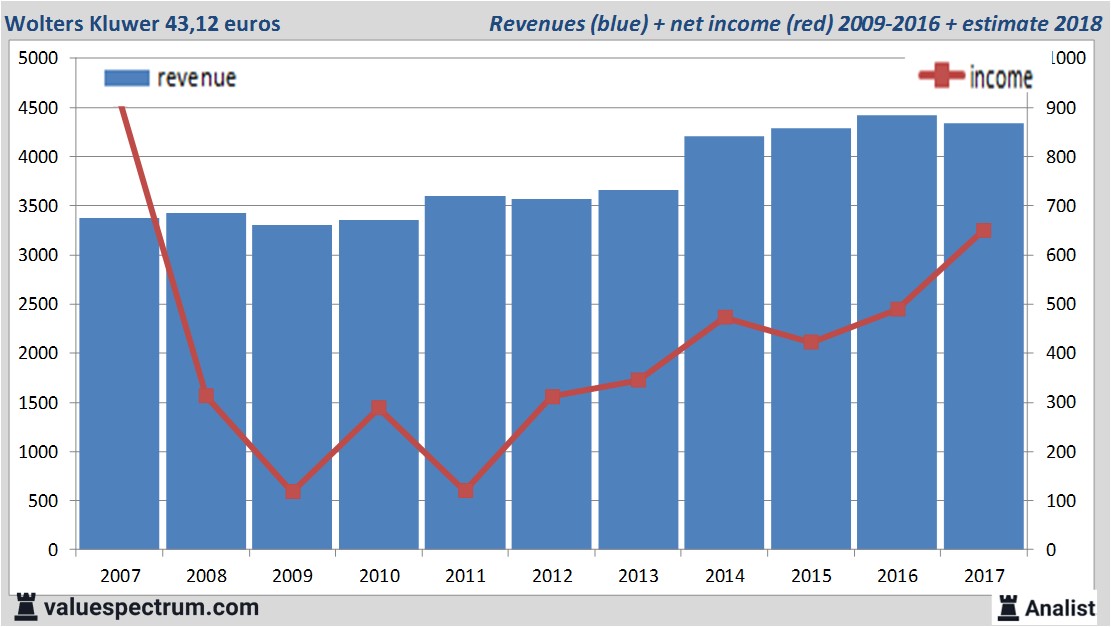Screen dimensions: 1111x627
Task: Select the 2016 revenue bar
Action: 897,332
